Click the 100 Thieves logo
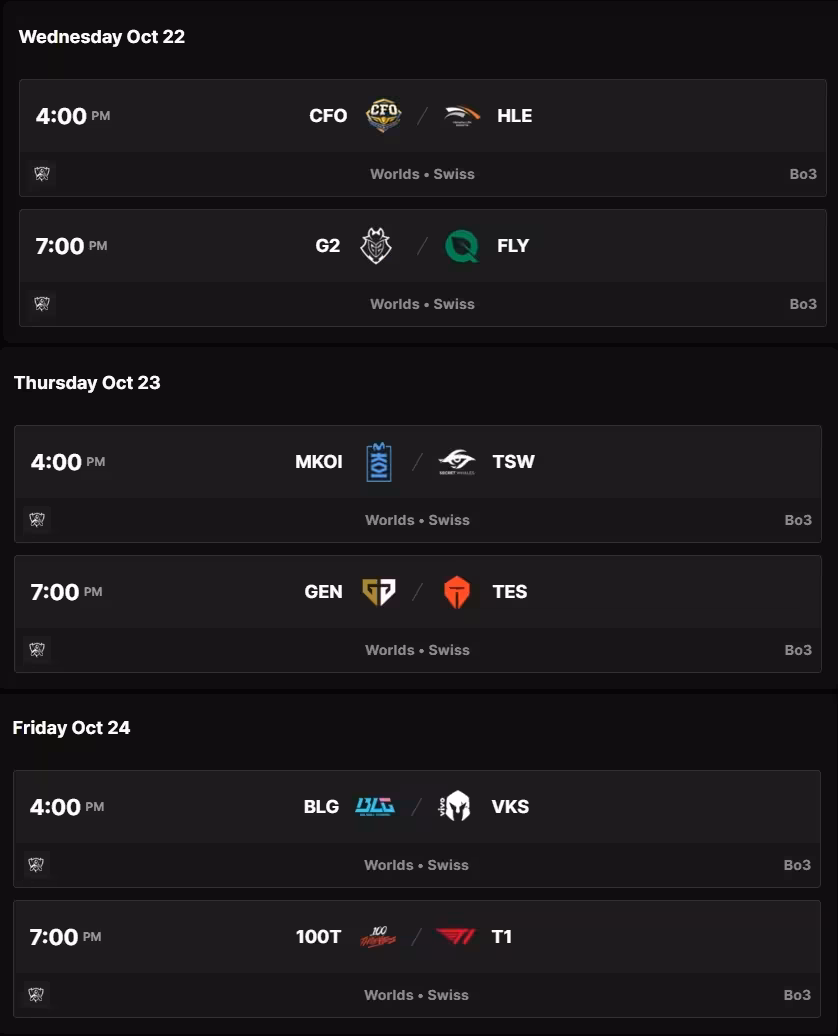The image size is (838, 1036). tap(378, 937)
